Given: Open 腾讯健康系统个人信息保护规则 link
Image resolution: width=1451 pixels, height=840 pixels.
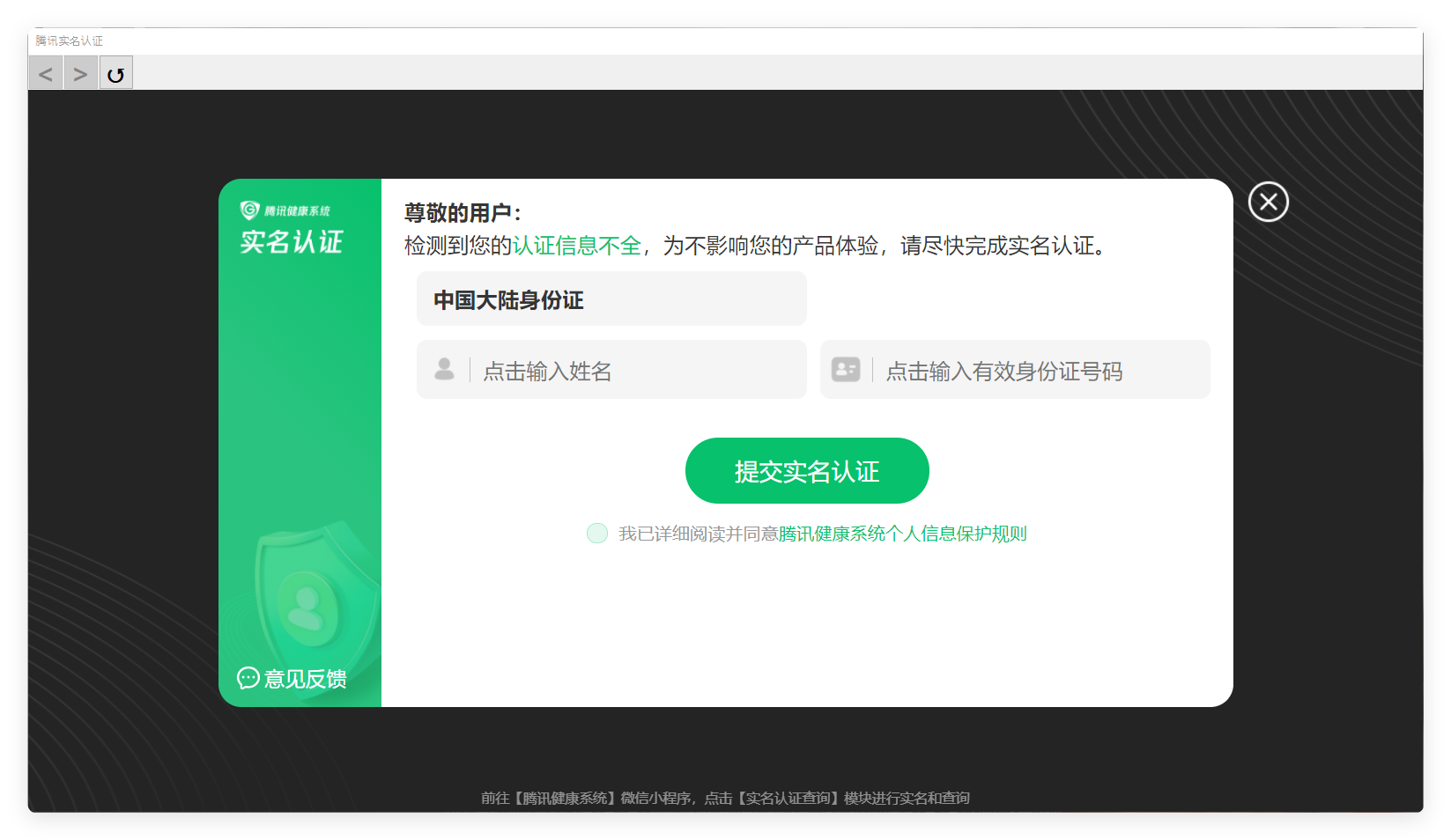Looking at the screenshot, I should [x=903, y=534].
